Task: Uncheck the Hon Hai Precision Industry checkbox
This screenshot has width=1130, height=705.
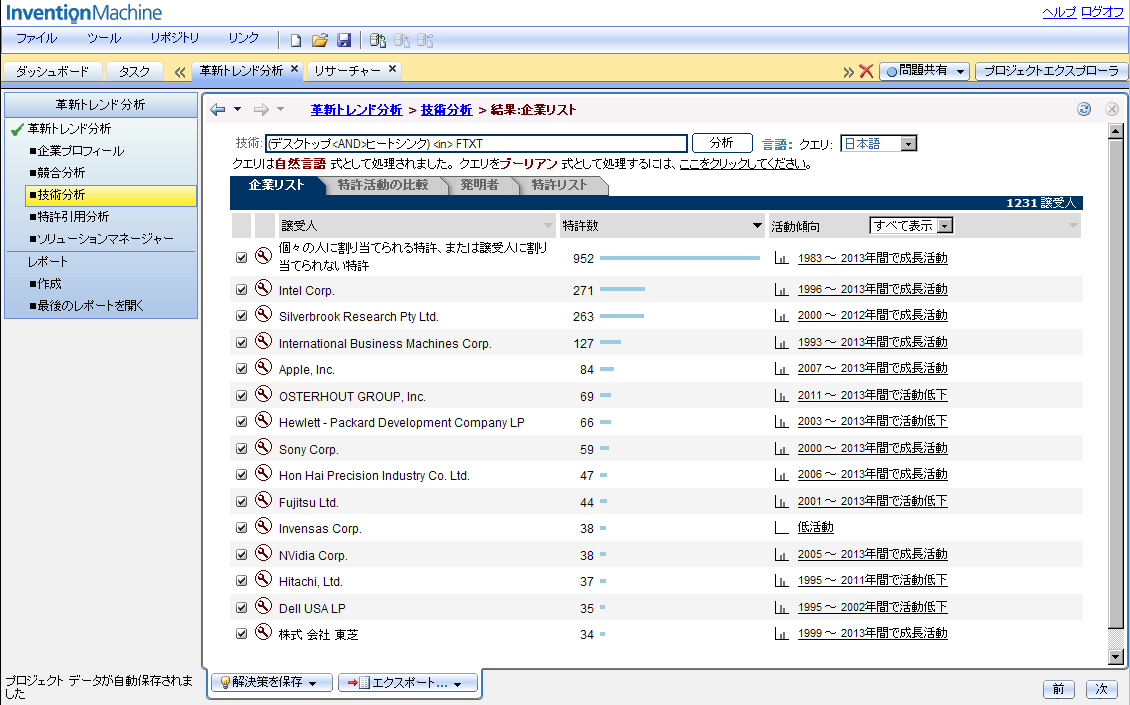Action: point(241,475)
